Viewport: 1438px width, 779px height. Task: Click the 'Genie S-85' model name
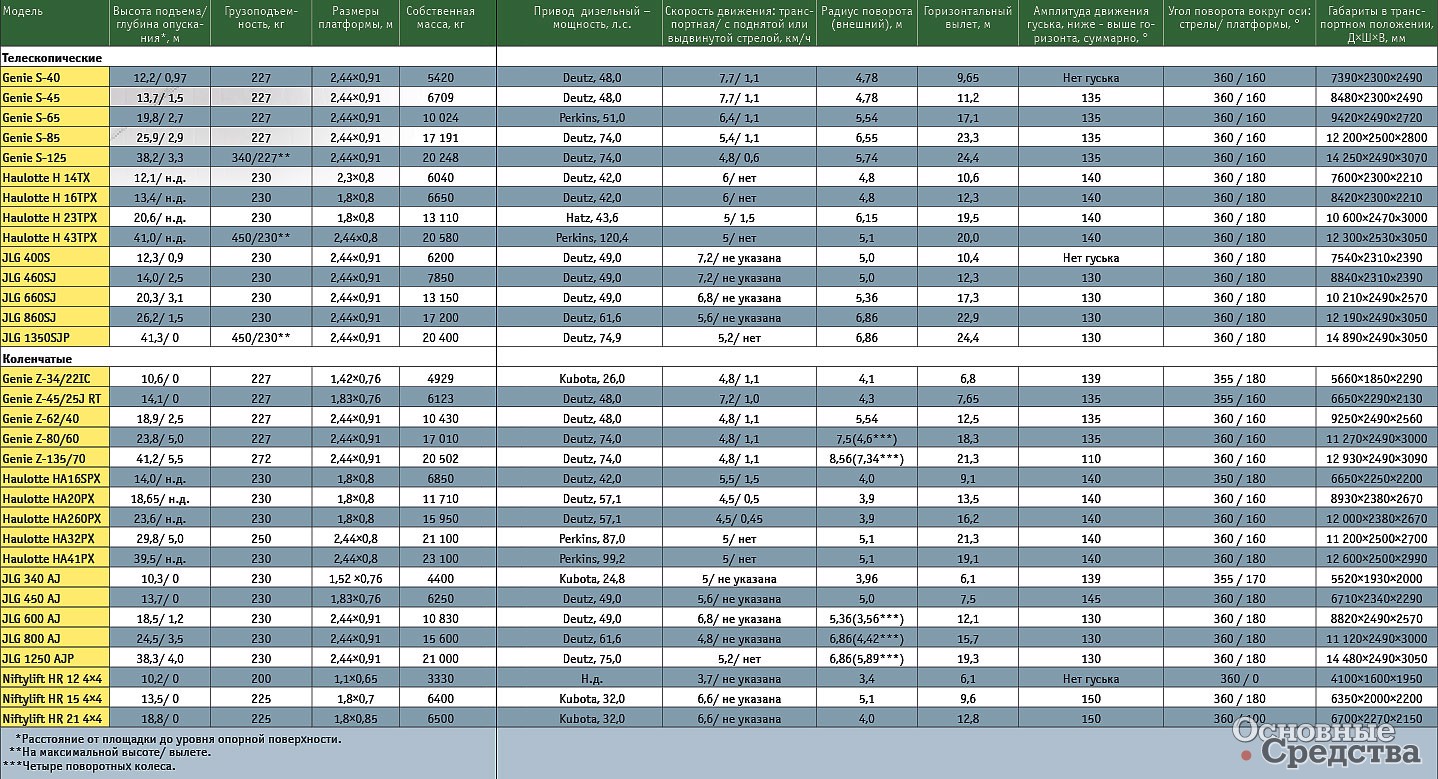click(x=31, y=137)
